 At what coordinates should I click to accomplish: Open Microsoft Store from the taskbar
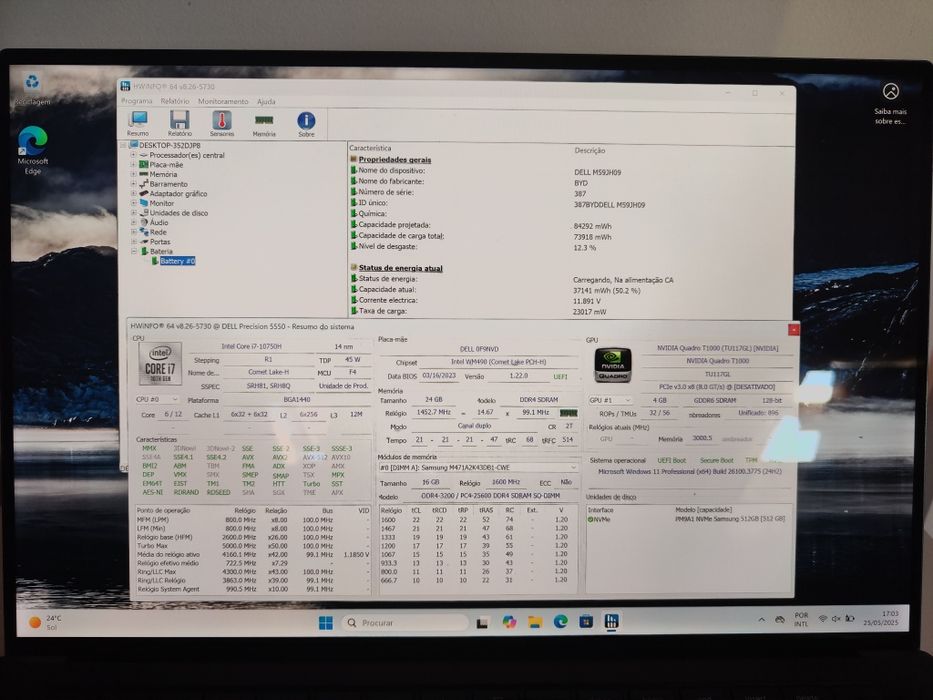pos(586,622)
